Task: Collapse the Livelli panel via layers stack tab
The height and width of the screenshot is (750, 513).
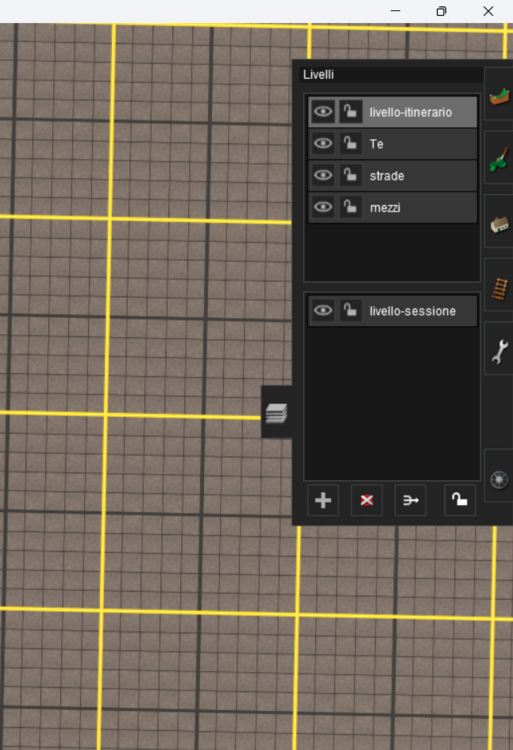Action: [276, 412]
